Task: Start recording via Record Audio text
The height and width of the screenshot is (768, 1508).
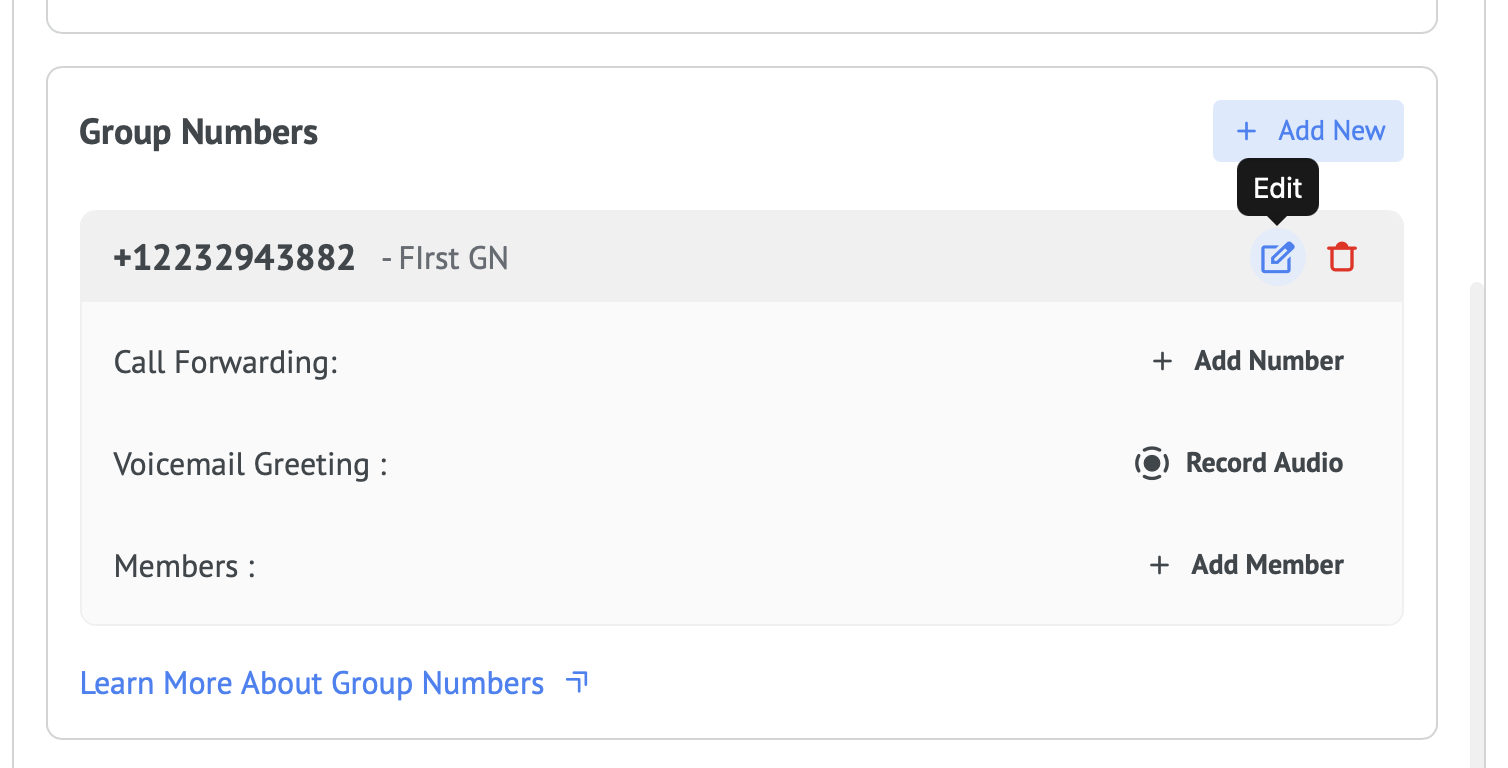Action: coord(1264,463)
